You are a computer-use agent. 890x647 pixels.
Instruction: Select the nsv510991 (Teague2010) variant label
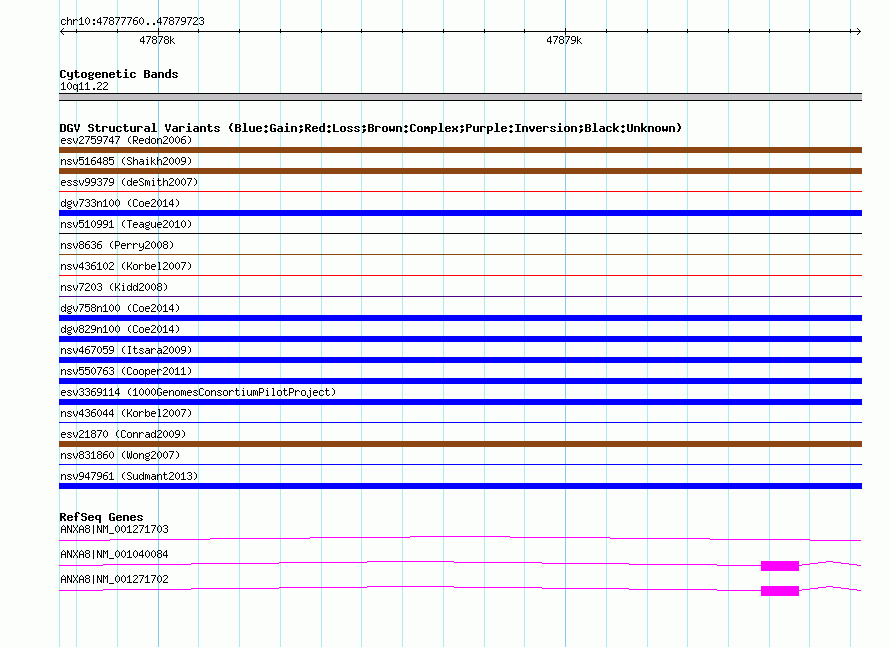126,224
